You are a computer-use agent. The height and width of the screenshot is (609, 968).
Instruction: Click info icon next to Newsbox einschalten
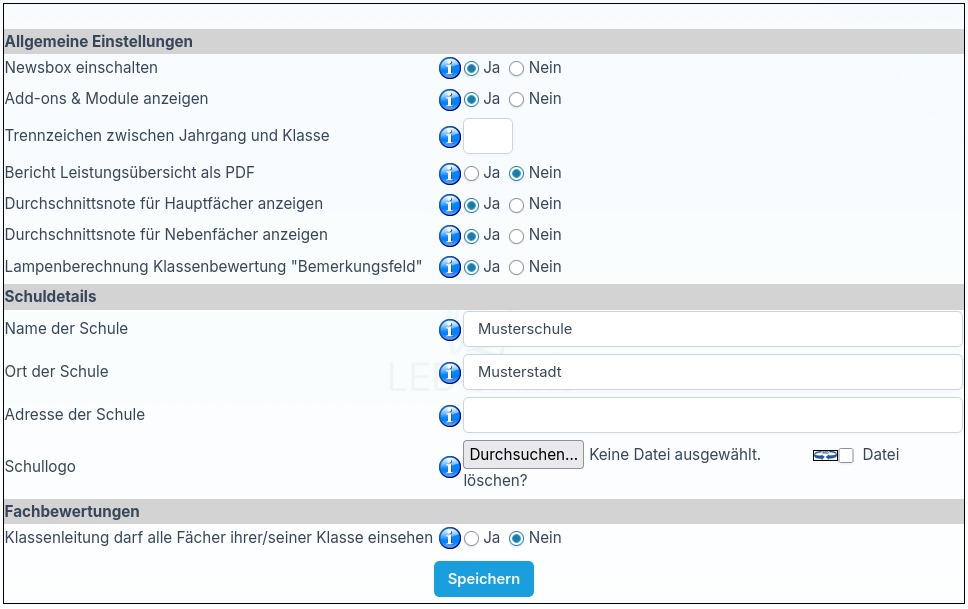450,69
